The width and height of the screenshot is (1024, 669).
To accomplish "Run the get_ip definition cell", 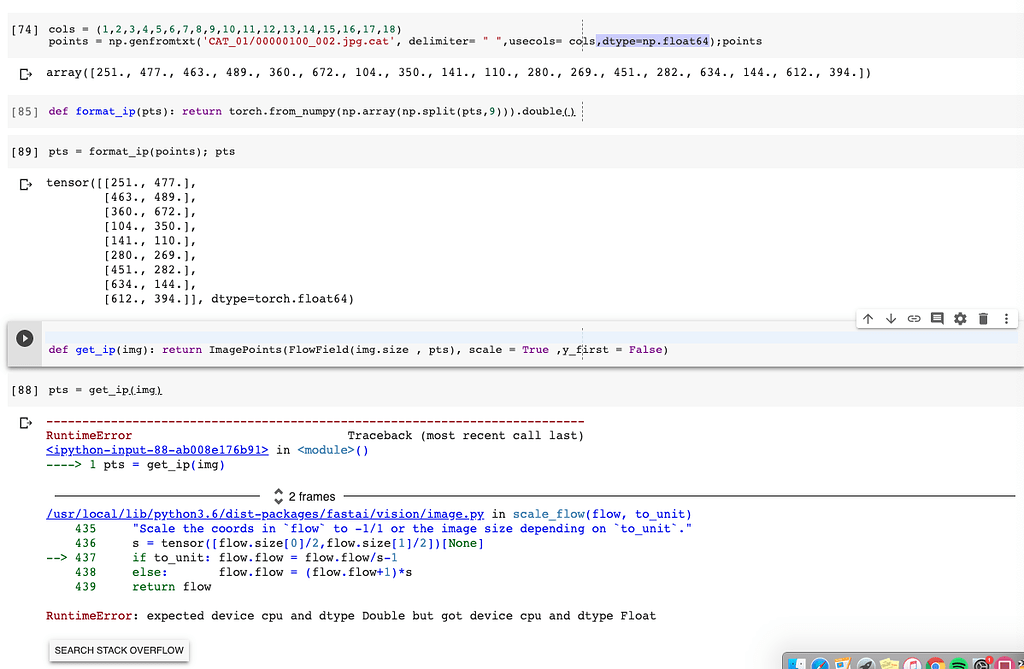I will coord(25,339).
